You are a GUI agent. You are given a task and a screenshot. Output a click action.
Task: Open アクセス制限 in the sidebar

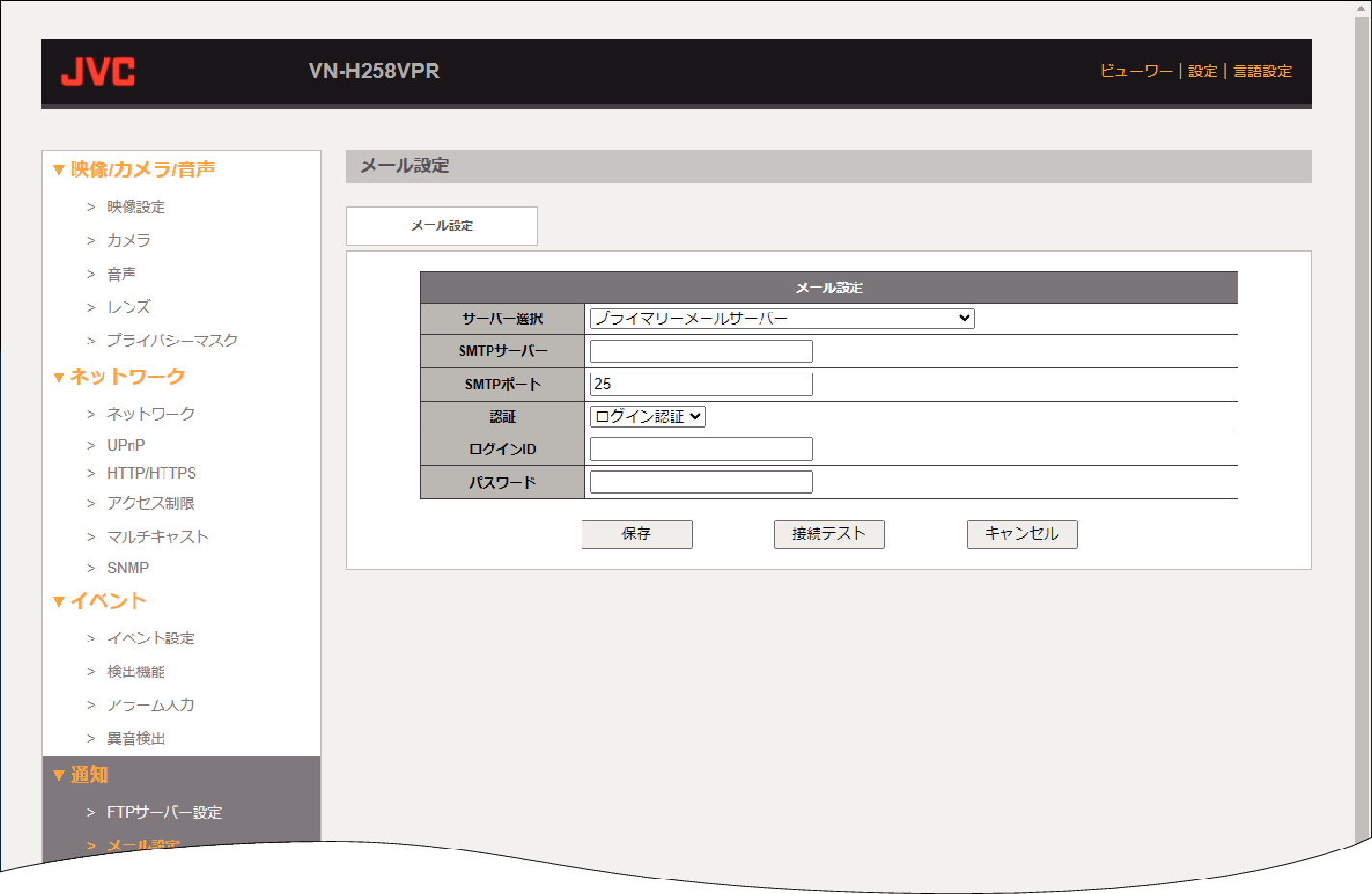pos(150,503)
